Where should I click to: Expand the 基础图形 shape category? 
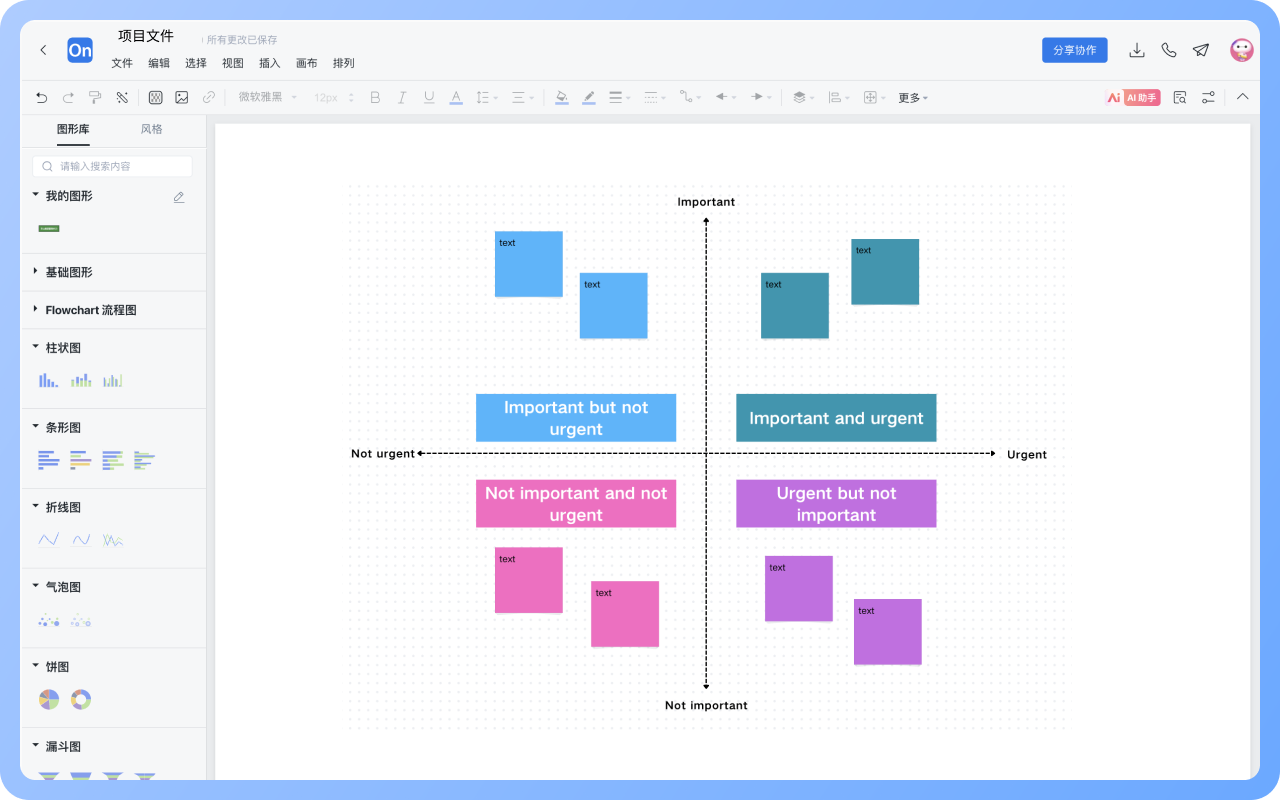68,272
